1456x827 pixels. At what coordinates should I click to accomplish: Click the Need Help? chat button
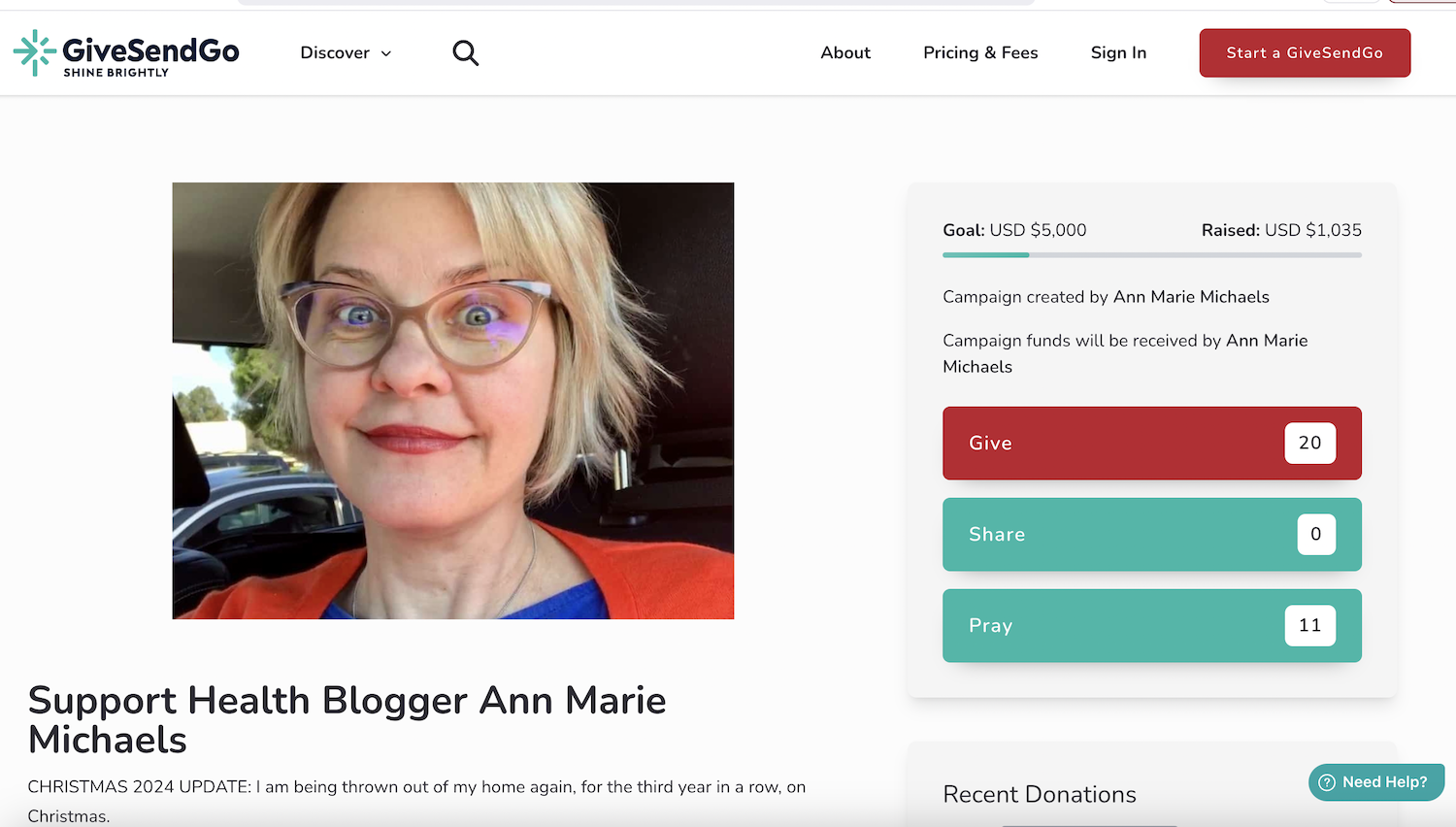1376,782
